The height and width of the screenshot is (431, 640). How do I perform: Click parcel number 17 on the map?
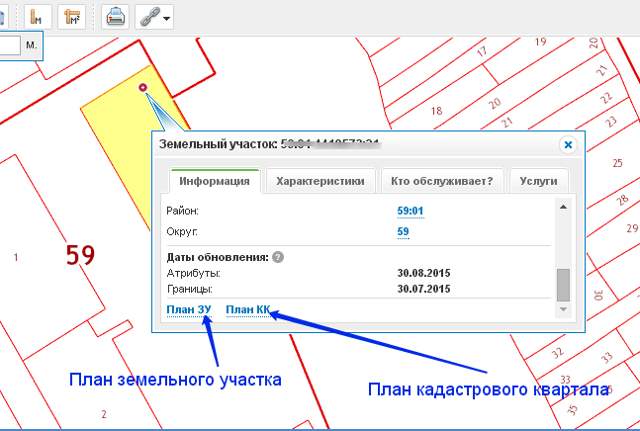coord(482,51)
